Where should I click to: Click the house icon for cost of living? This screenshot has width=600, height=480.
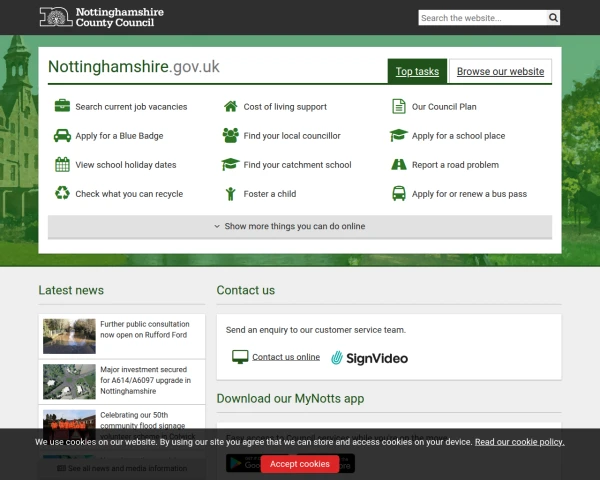(x=230, y=106)
